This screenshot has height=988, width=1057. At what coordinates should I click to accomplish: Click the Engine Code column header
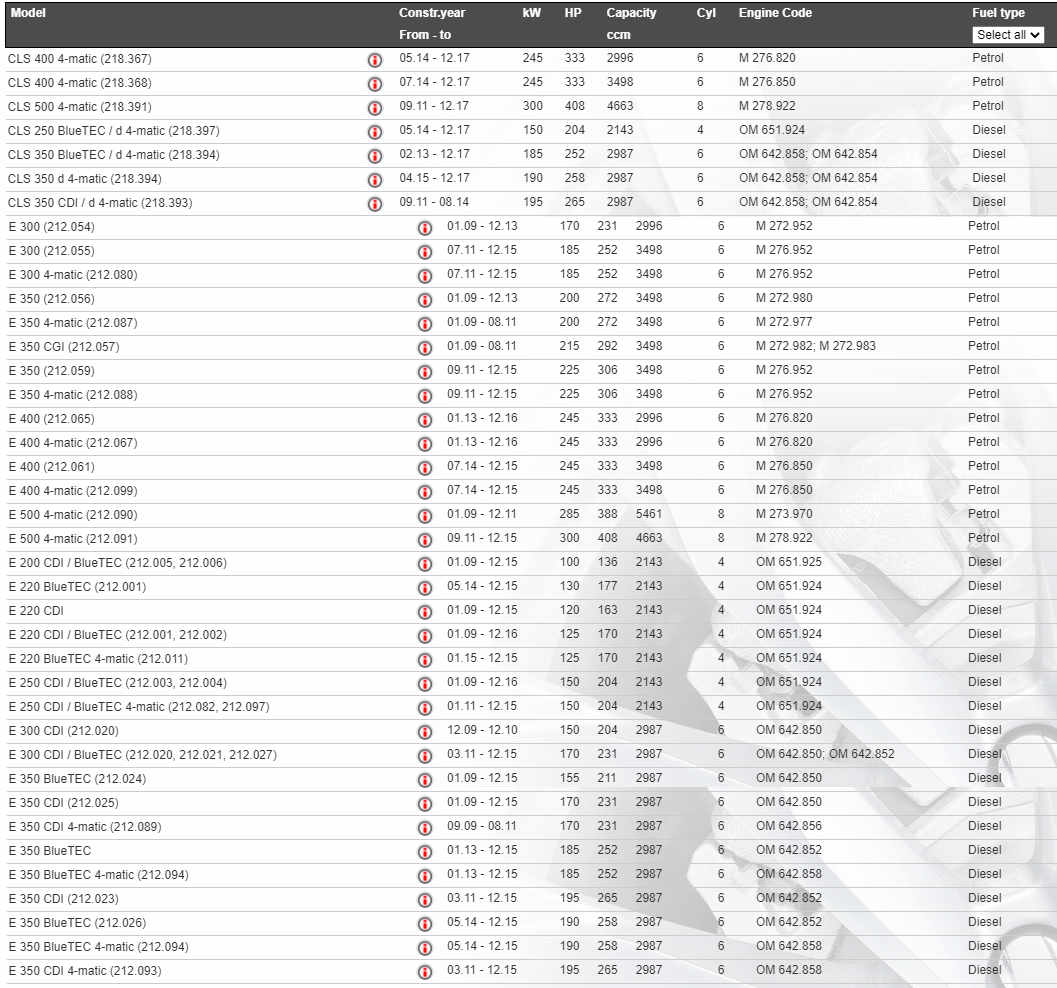775,13
